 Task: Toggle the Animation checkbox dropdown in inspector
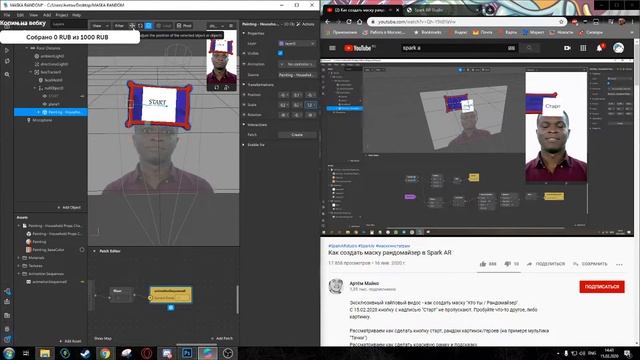(x=282, y=64)
